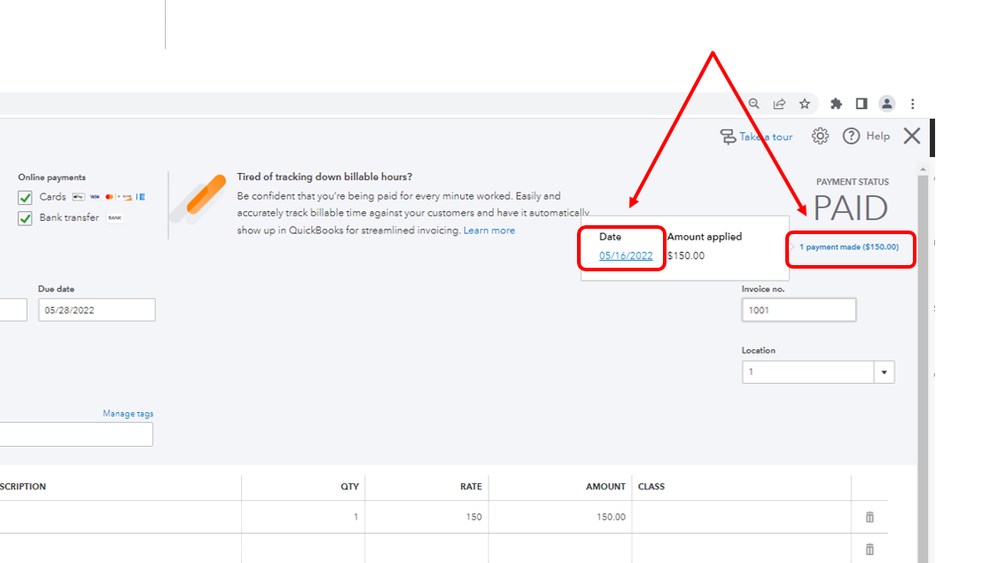Bookmark this page with the star icon
Image resolution: width=998 pixels, height=563 pixels.
(x=805, y=104)
